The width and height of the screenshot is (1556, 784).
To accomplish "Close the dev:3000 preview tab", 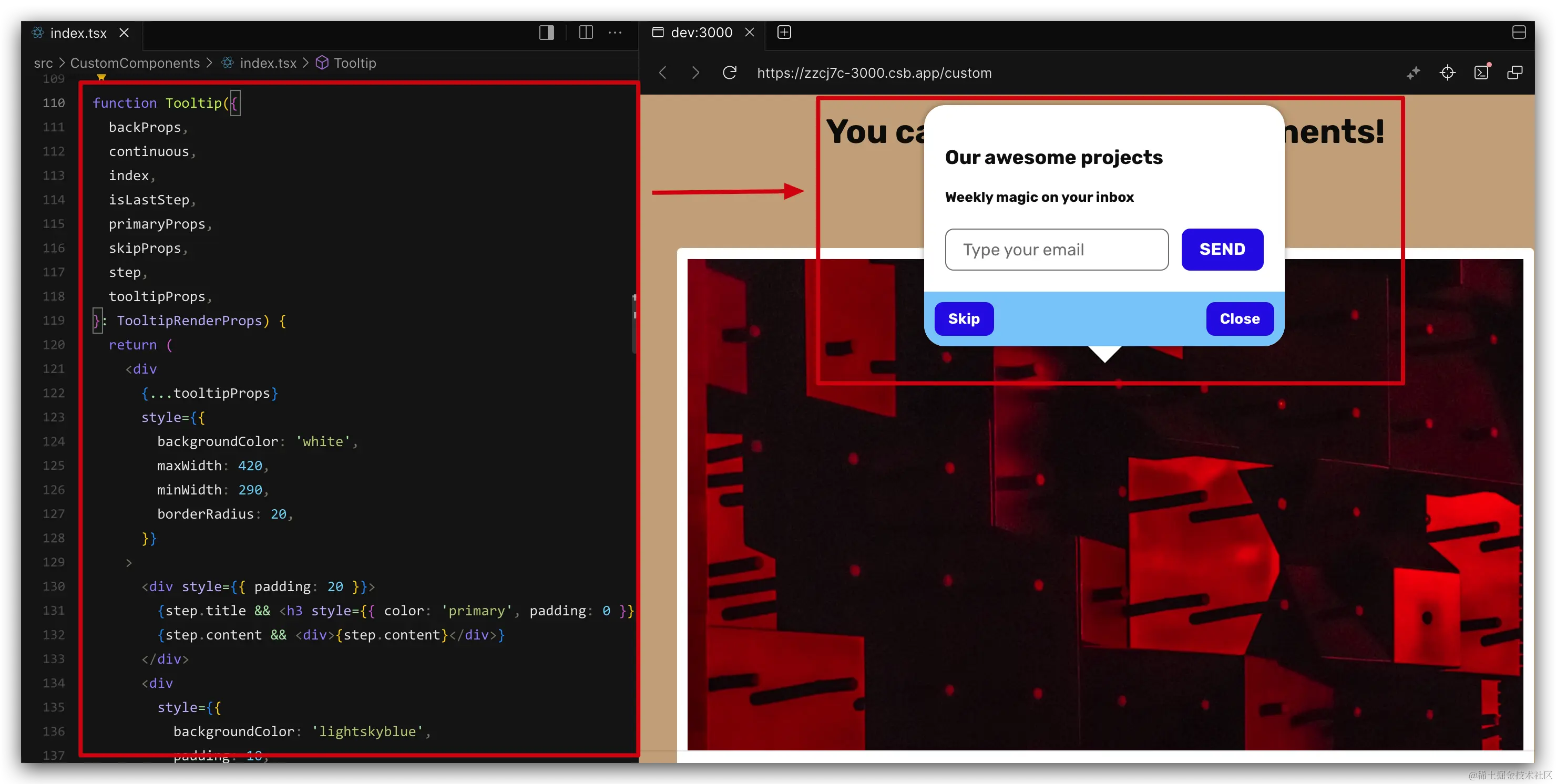I will coord(750,32).
